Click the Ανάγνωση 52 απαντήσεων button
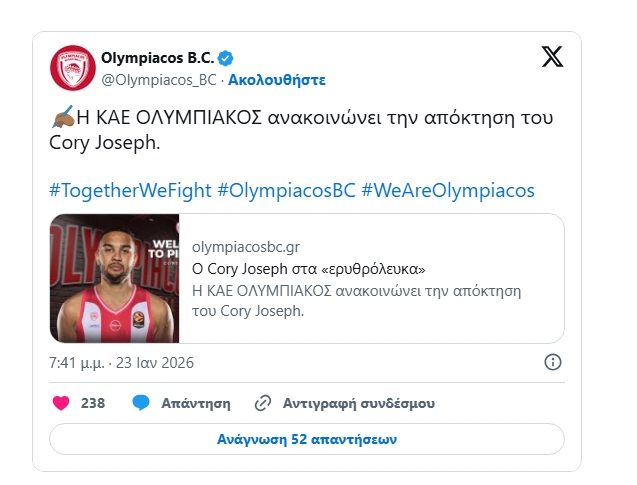Image resolution: width=637 pixels, height=485 pixels. click(x=307, y=439)
